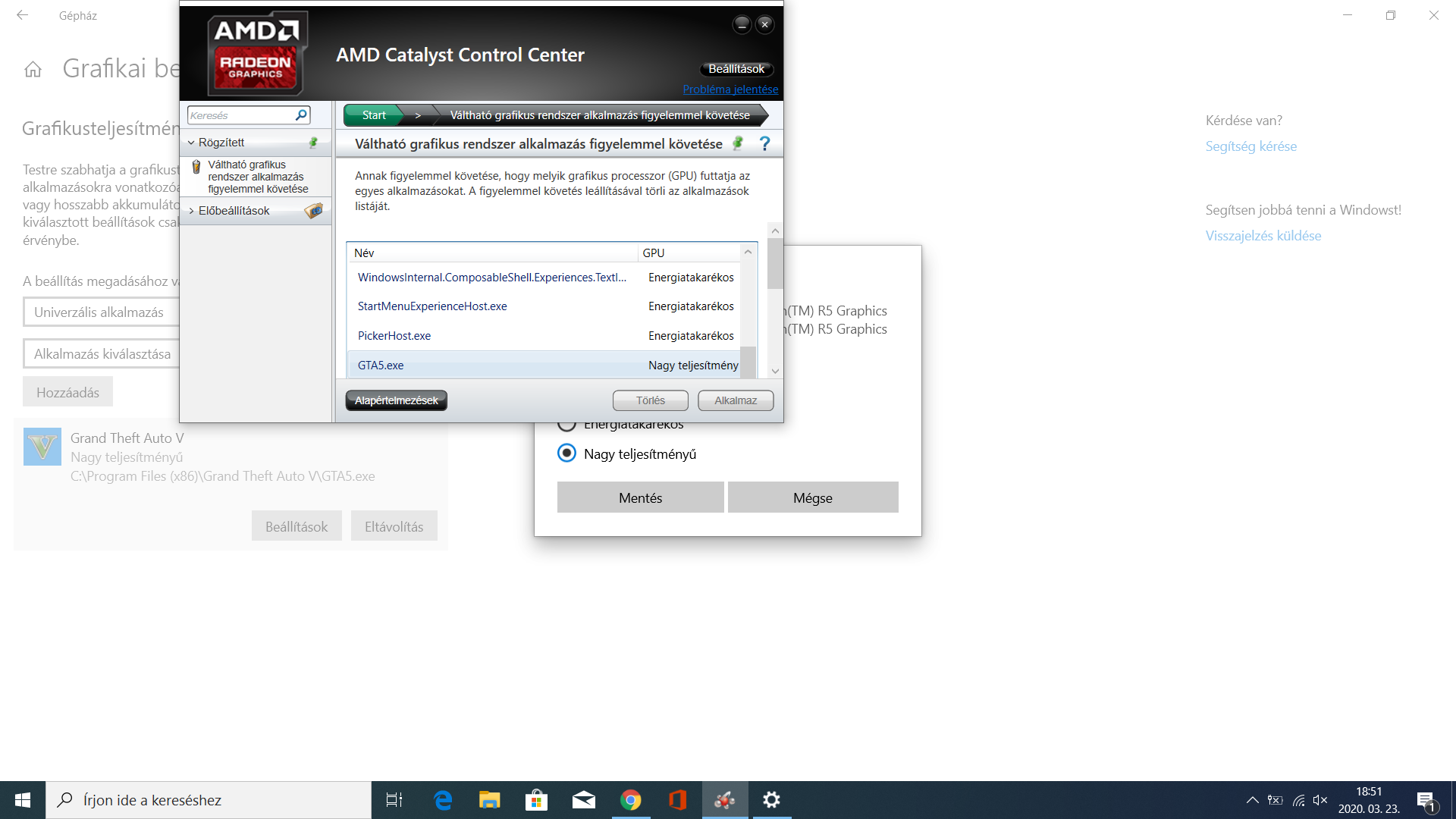
Task: Open Task View on taskbar
Action: pos(394,800)
